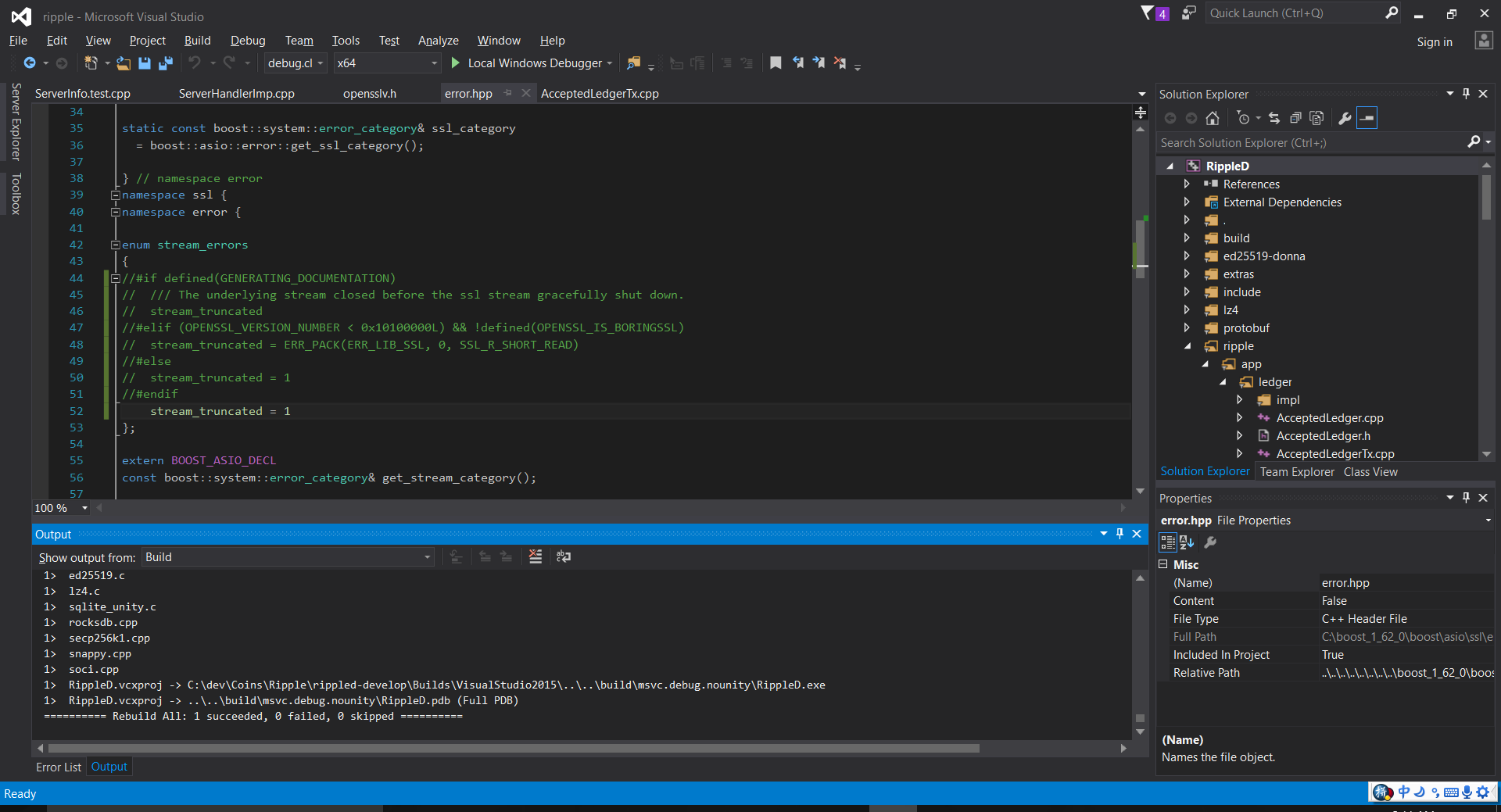Toggle Preview Selected Items in Solution Explorer
This screenshot has height=812, width=1501.
coord(1367,118)
